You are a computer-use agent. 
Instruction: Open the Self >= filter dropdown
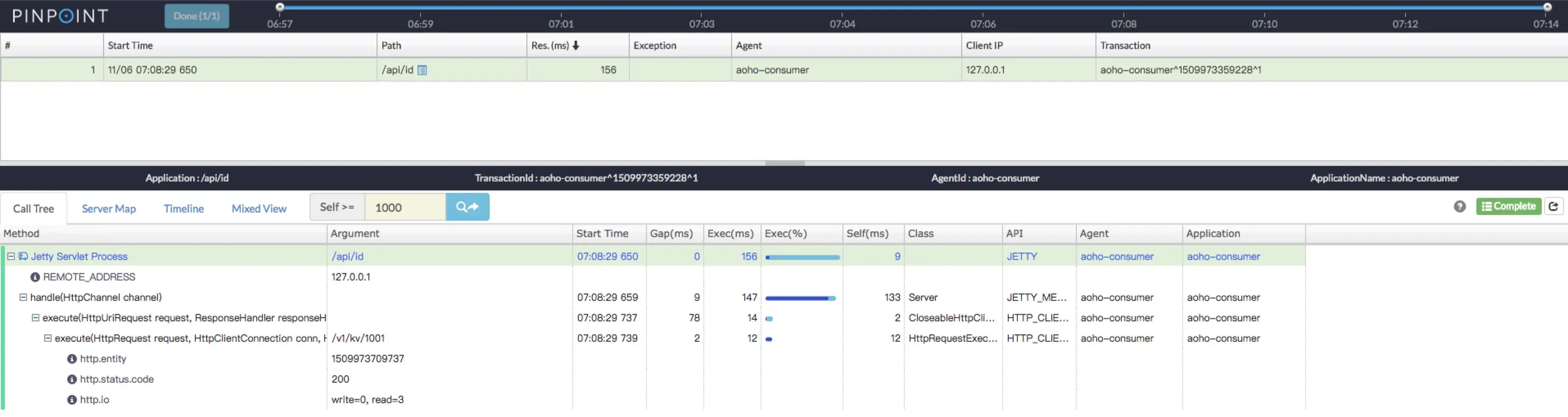click(337, 207)
